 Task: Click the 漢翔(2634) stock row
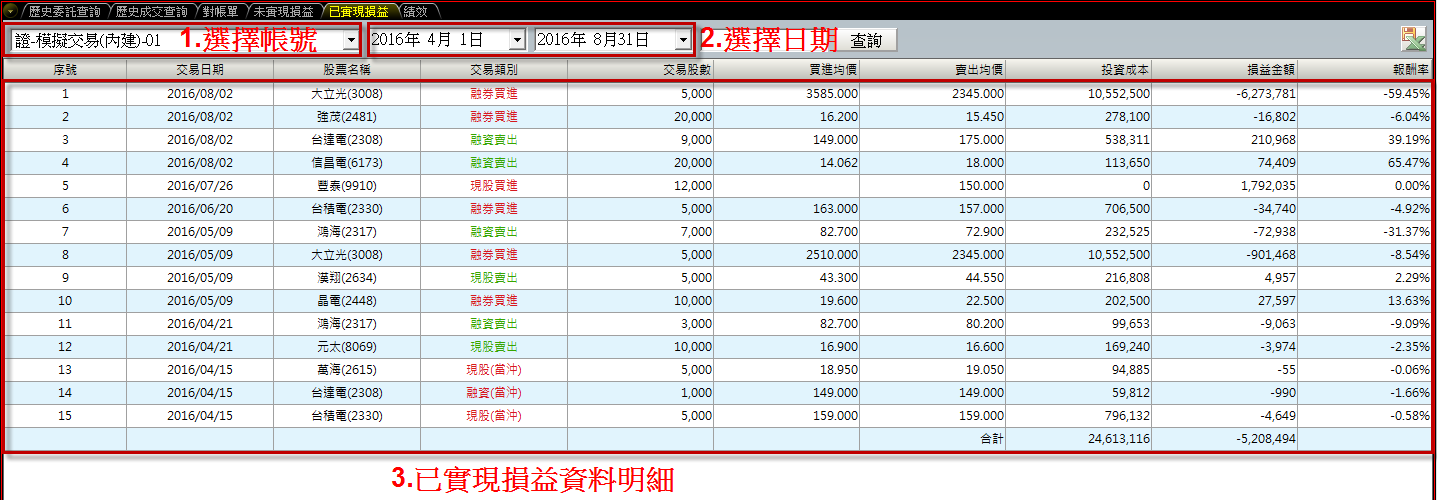point(346,278)
